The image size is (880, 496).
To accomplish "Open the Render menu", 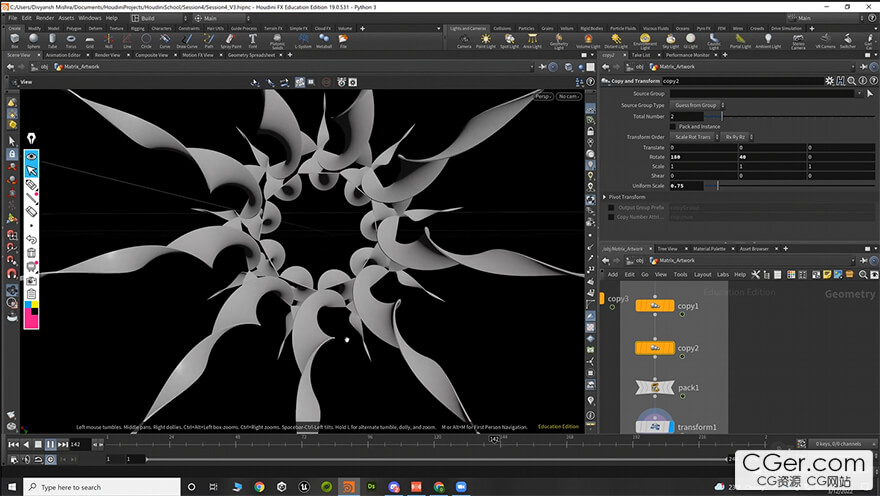I will 45,18.
